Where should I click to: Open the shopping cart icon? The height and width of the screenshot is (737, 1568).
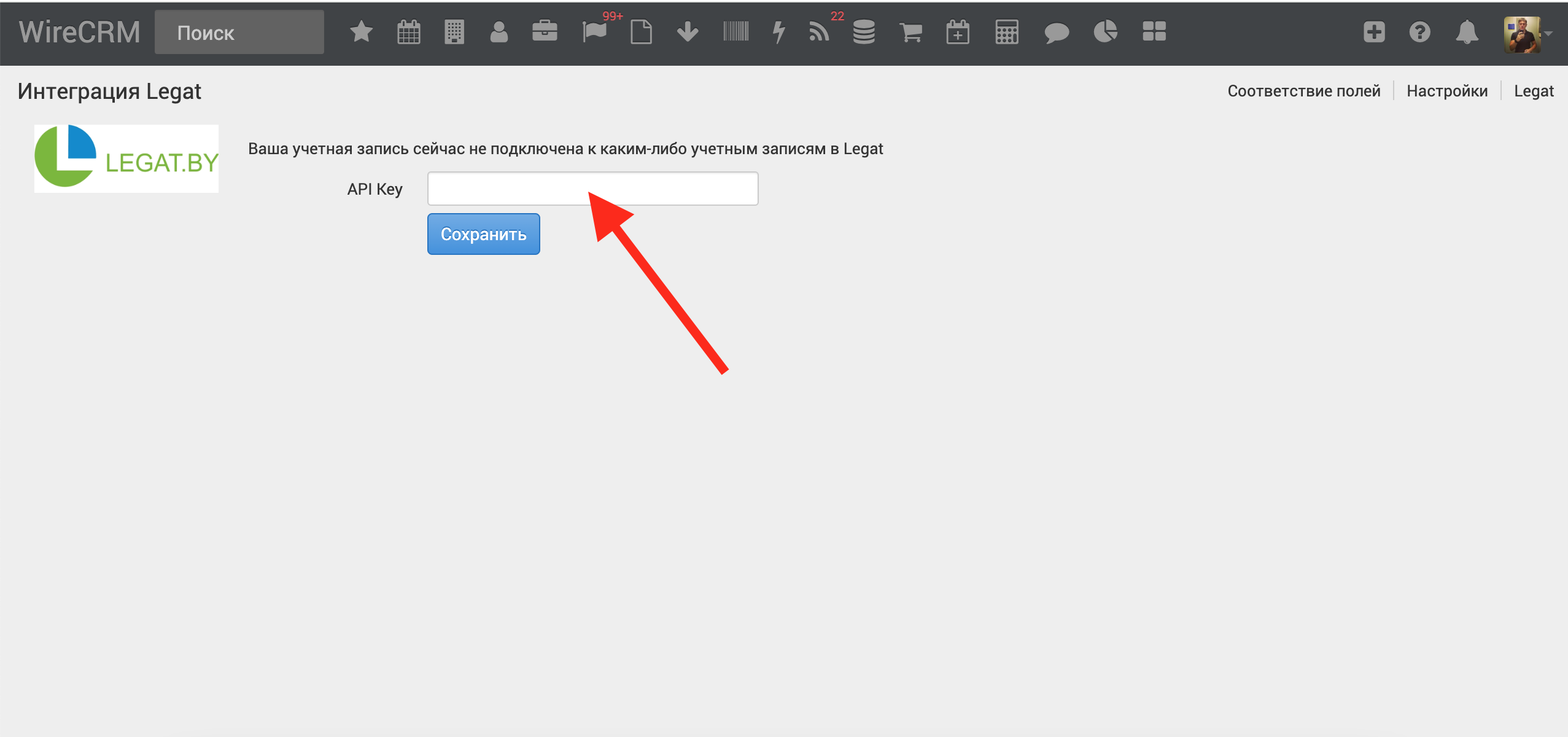(910, 32)
